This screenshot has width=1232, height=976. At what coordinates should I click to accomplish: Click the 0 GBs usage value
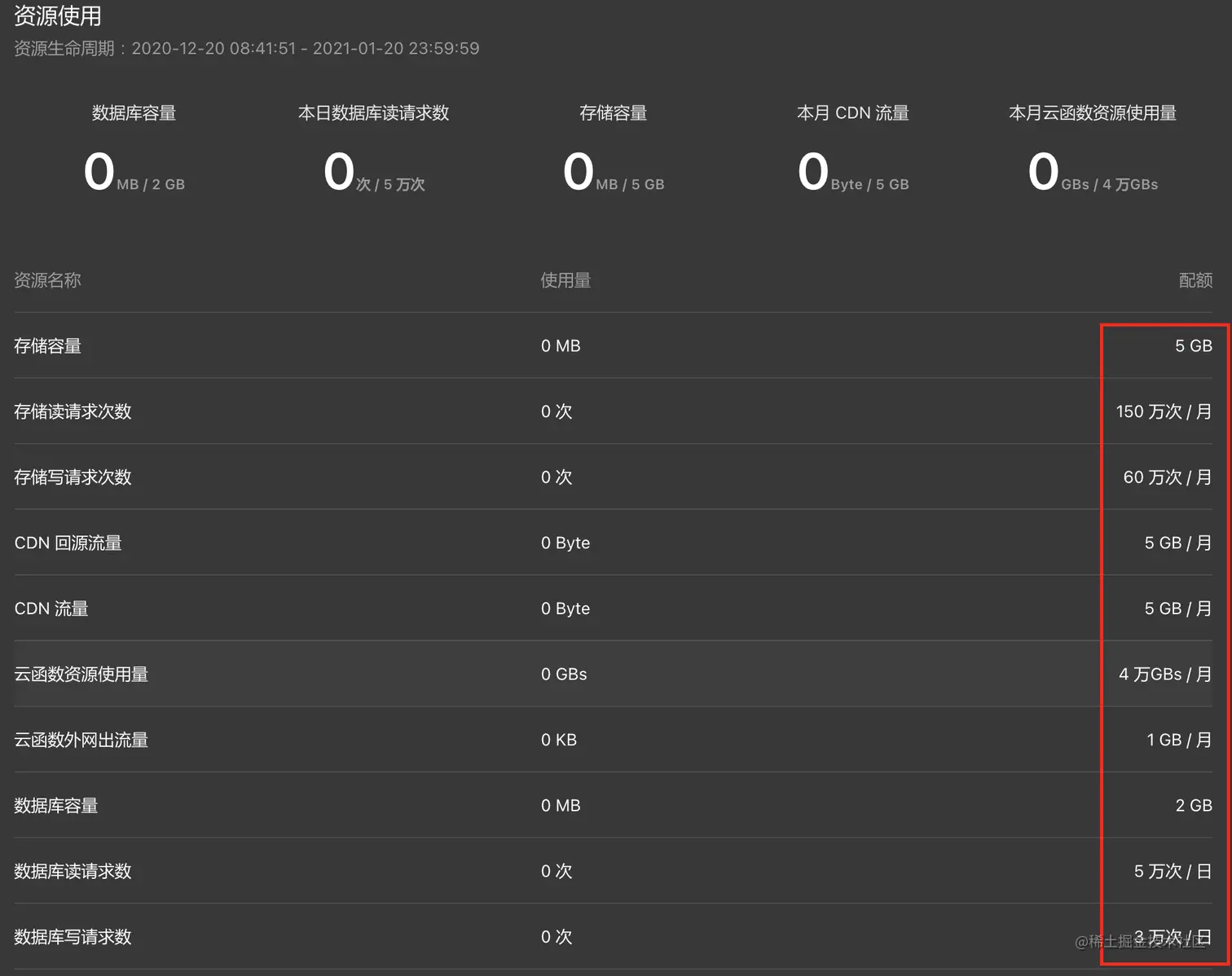564,675
